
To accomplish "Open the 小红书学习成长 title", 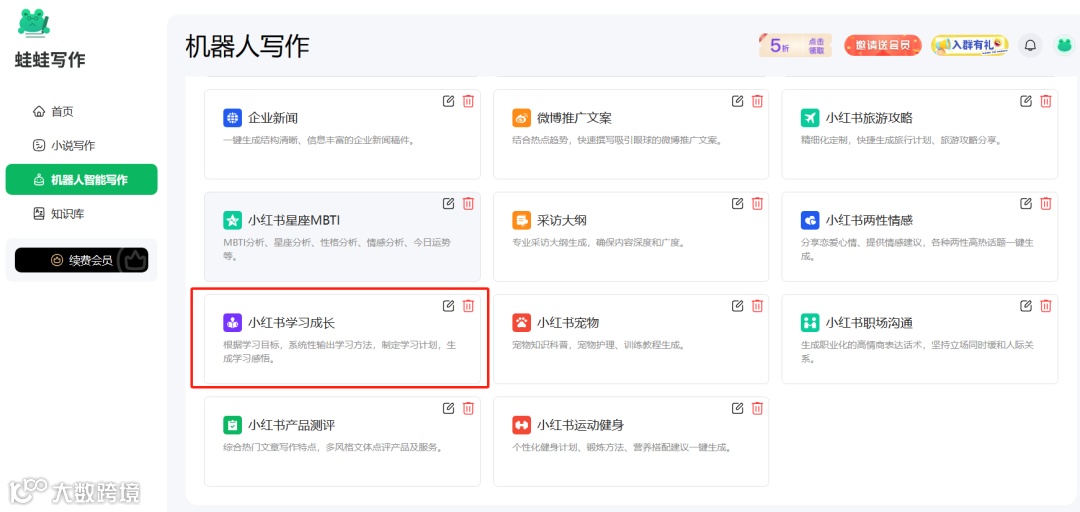I will point(291,322).
